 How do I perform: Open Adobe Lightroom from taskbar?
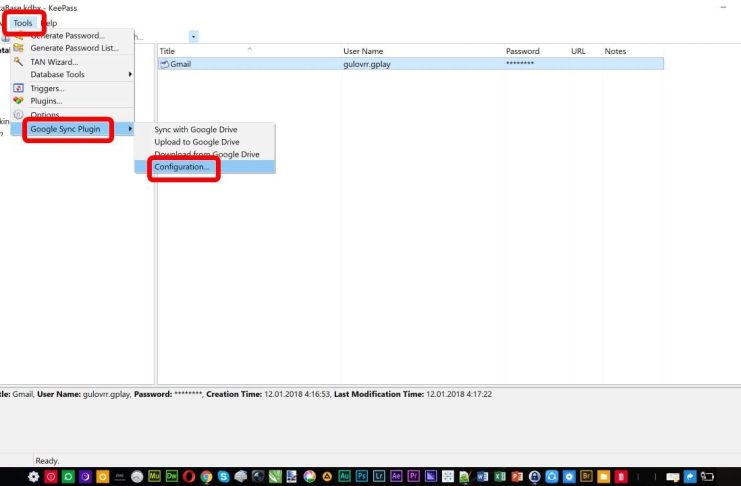tap(379, 476)
